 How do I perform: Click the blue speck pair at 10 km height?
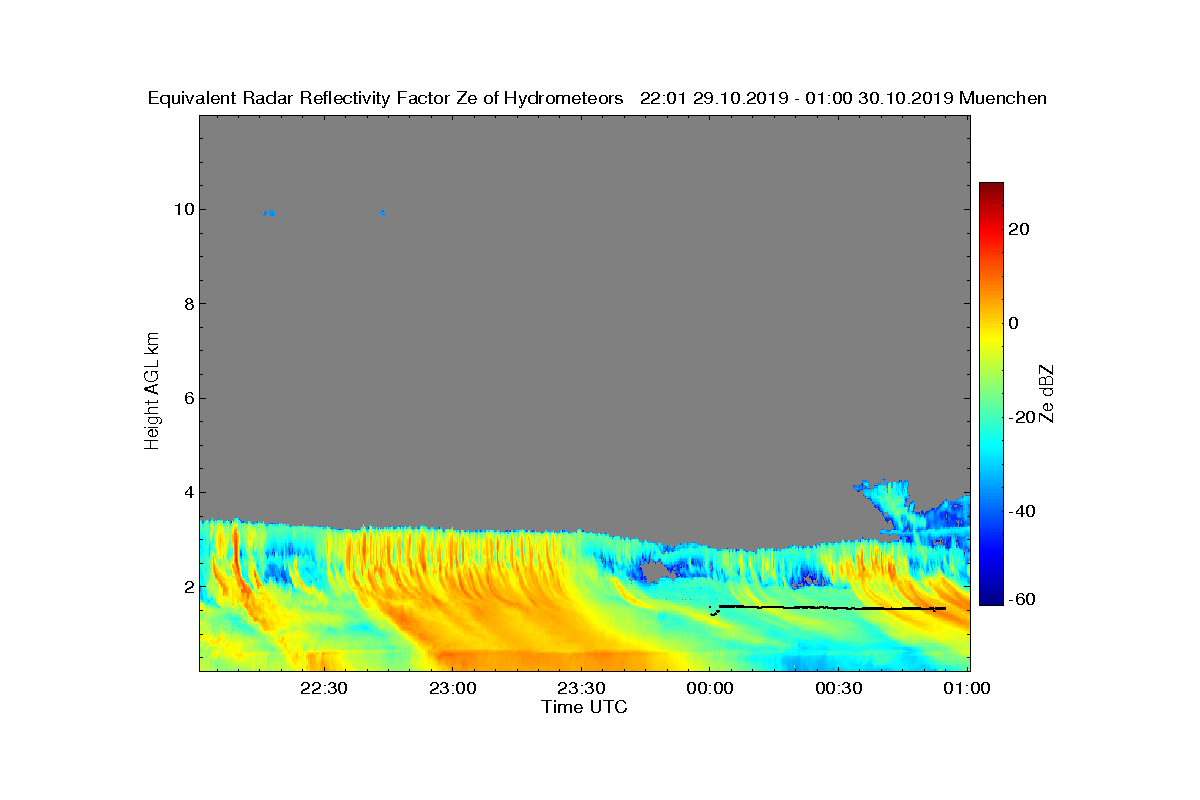pos(269,212)
